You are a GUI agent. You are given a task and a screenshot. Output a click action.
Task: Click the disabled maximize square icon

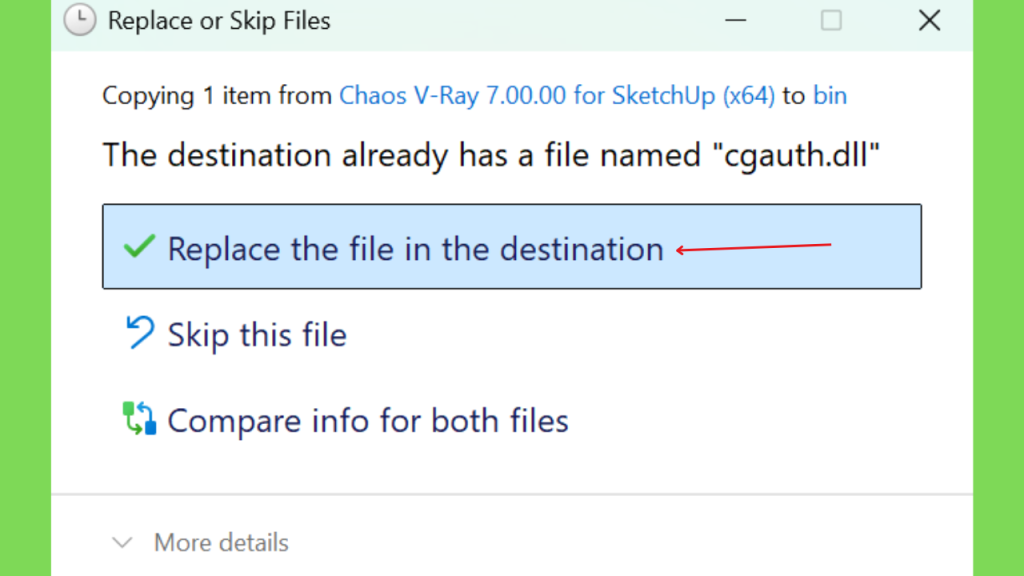pyautogui.click(x=831, y=20)
